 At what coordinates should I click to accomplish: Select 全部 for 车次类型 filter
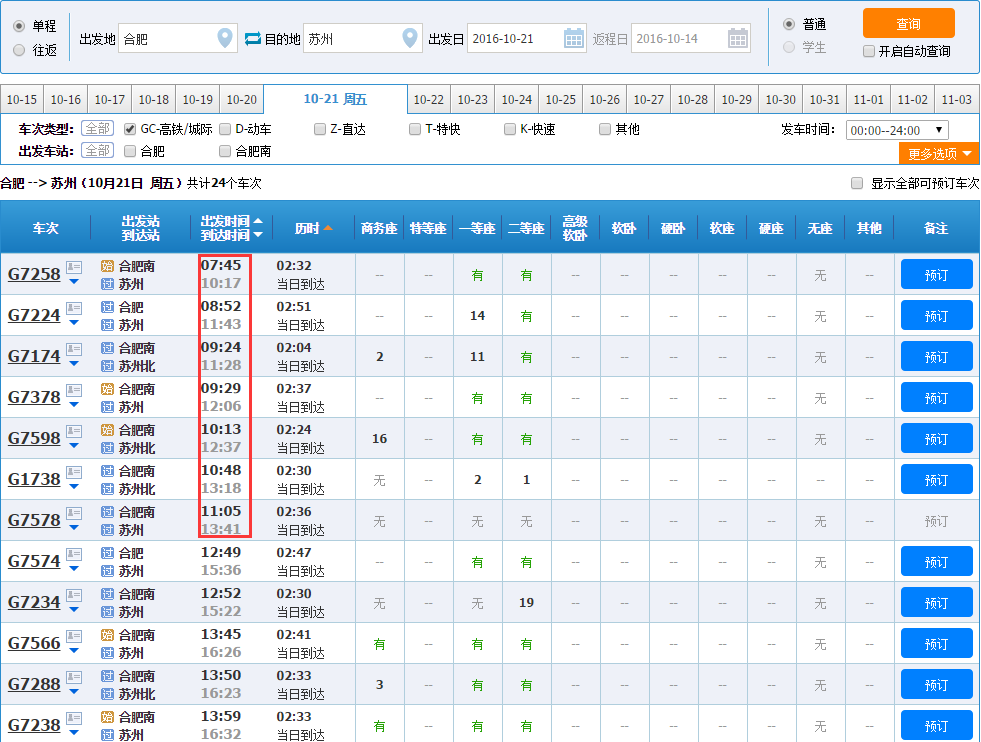click(x=98, y=129)
